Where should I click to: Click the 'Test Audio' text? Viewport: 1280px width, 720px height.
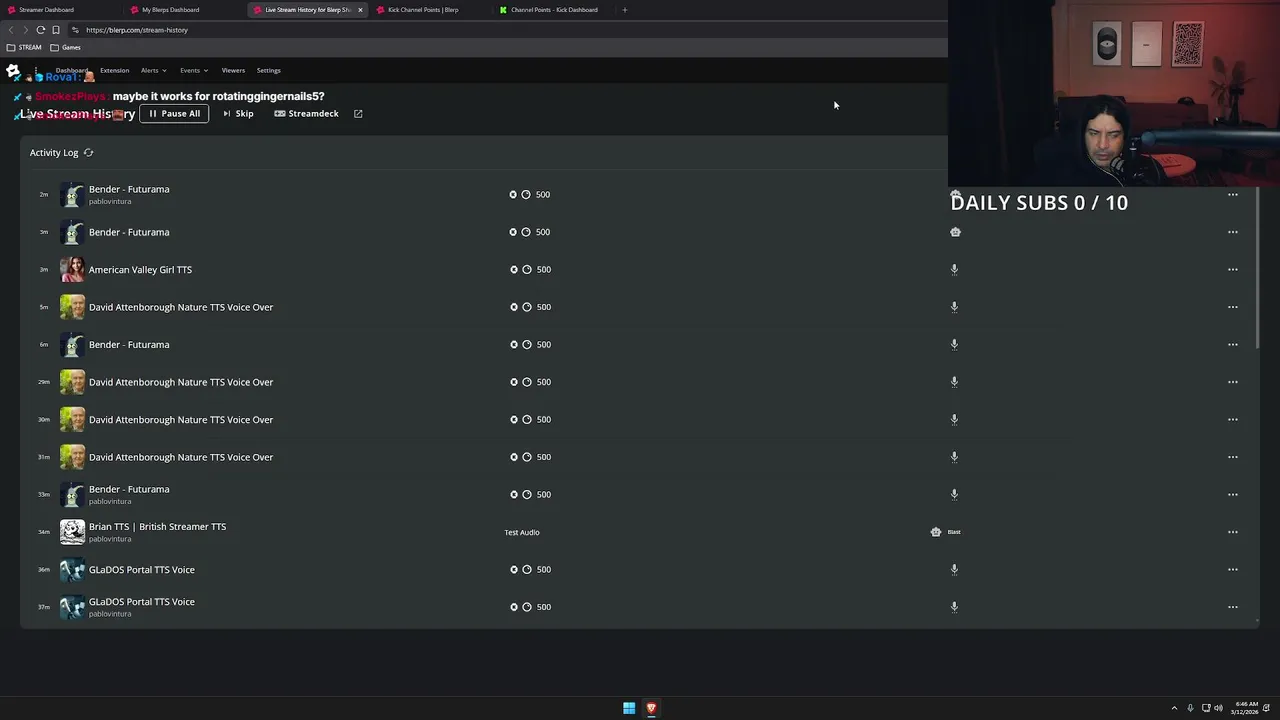(x=522, y=532)
